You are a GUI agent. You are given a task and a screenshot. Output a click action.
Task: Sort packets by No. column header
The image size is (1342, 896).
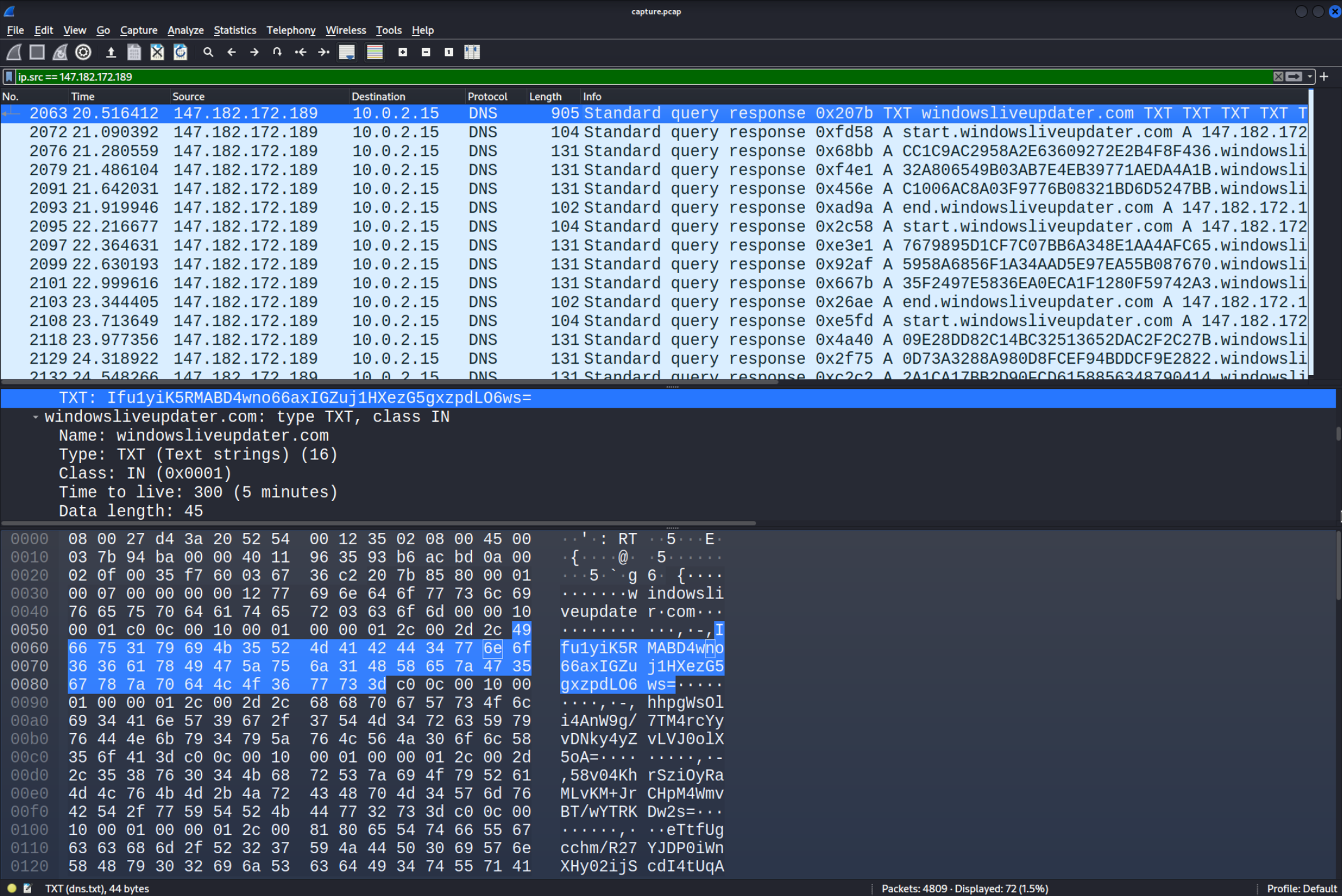pos(34,96)
